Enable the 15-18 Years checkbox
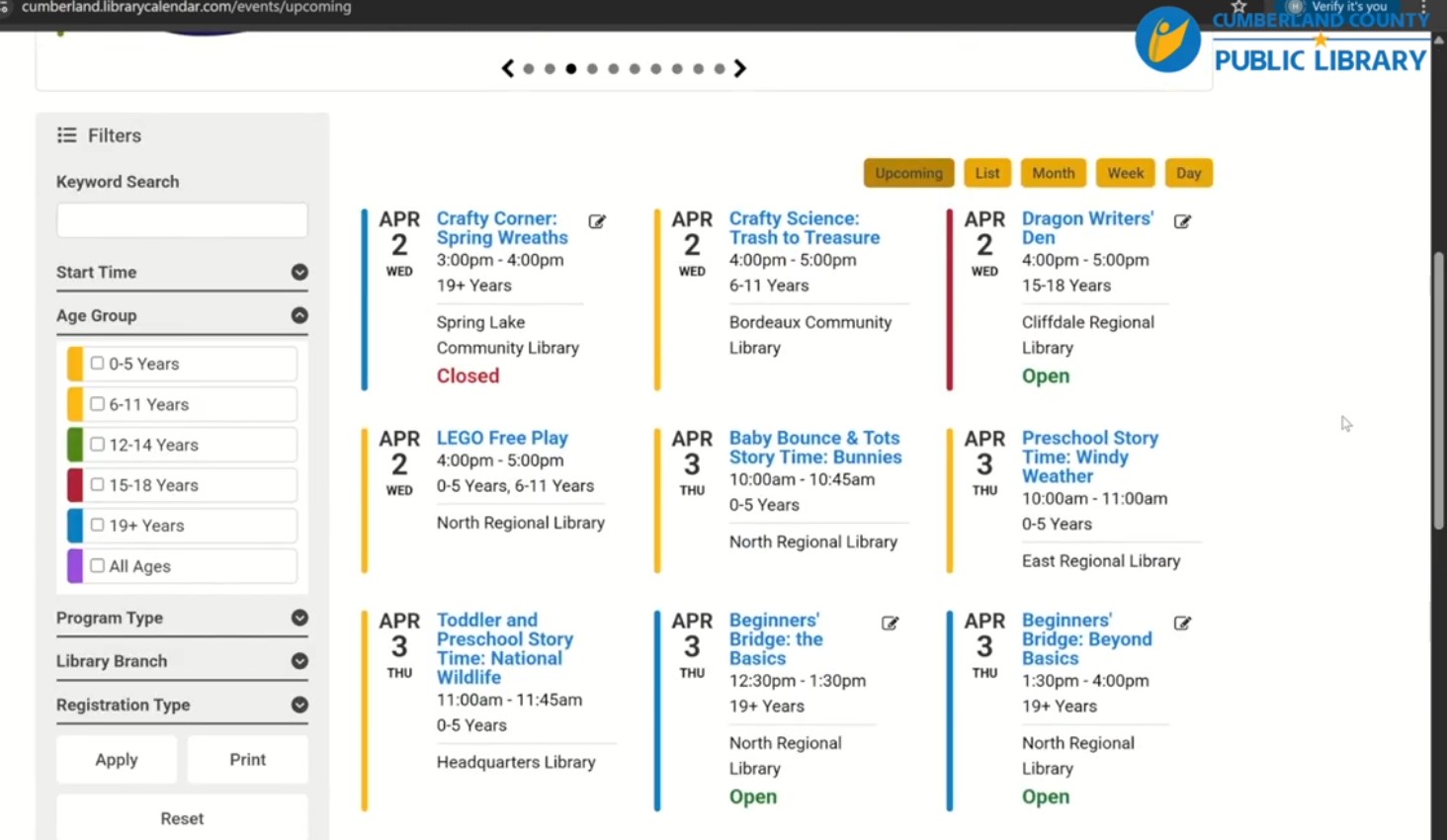Image resolution: width=1447 pixels, height=840 pixels. pos(97,484)
